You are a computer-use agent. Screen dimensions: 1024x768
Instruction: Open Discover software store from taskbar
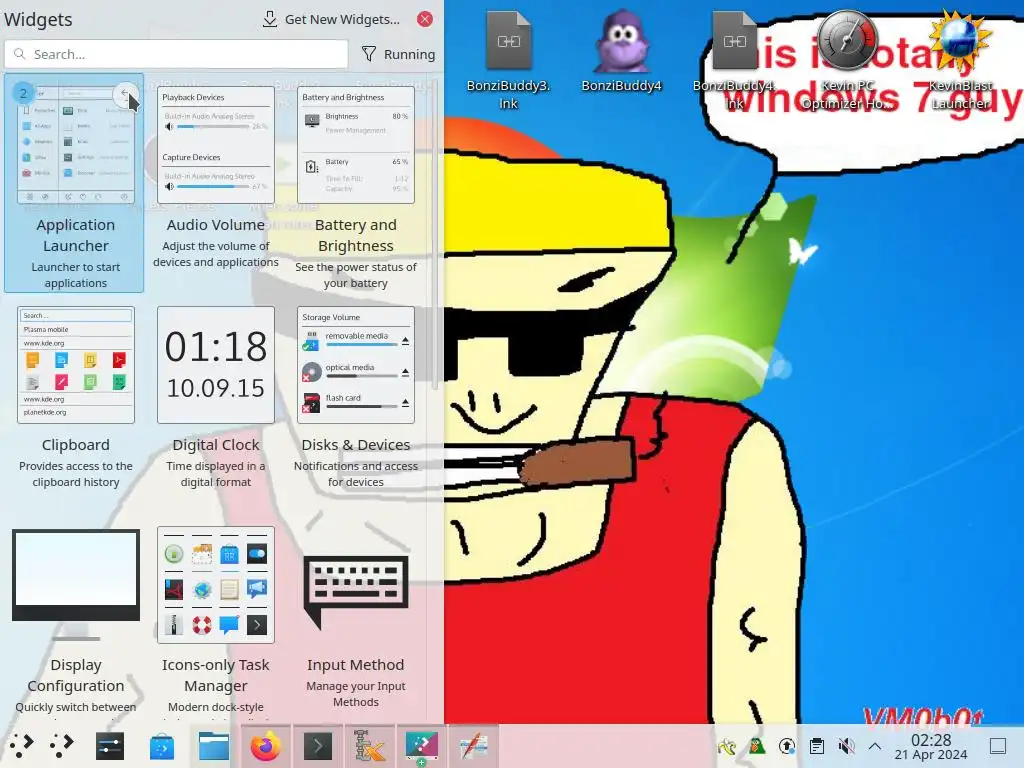pos(162,746)
